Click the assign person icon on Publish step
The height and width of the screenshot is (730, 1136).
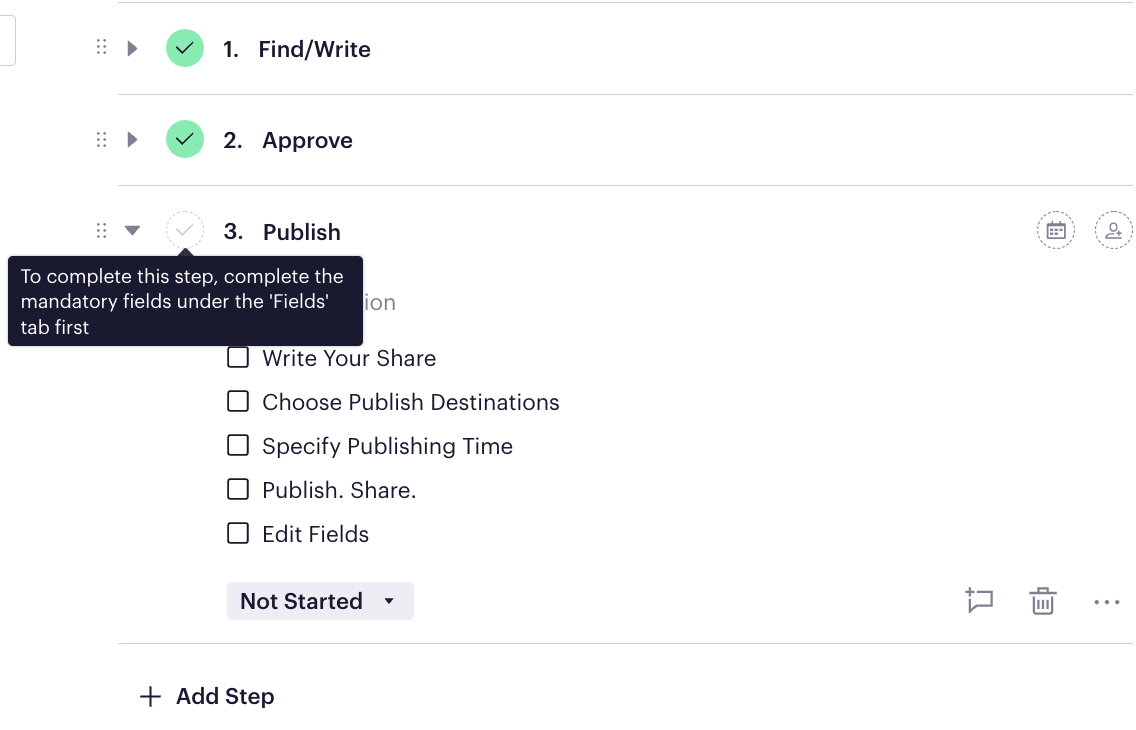1114,230
